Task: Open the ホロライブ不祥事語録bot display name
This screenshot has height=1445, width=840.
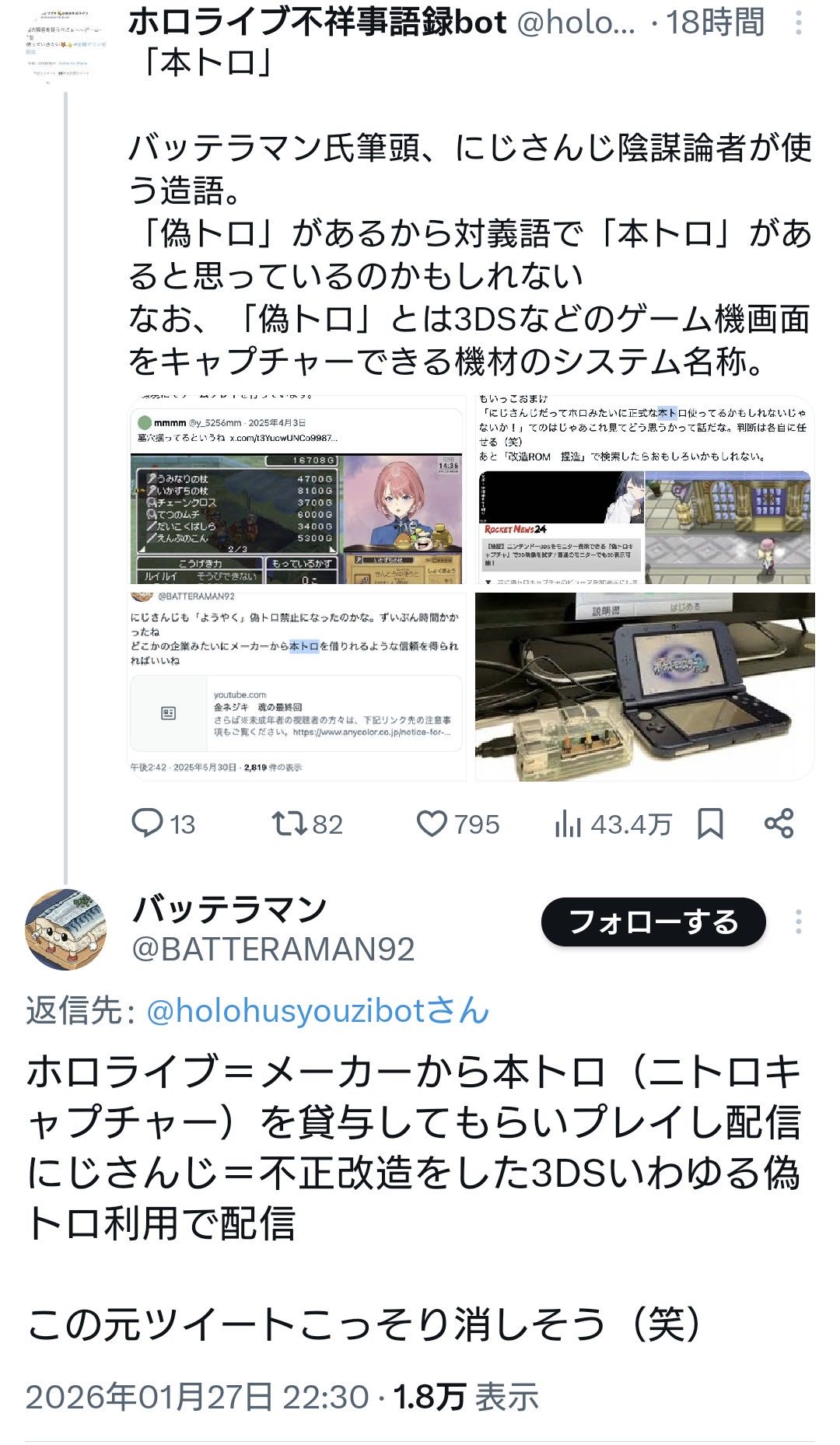Action: (318, 23)
